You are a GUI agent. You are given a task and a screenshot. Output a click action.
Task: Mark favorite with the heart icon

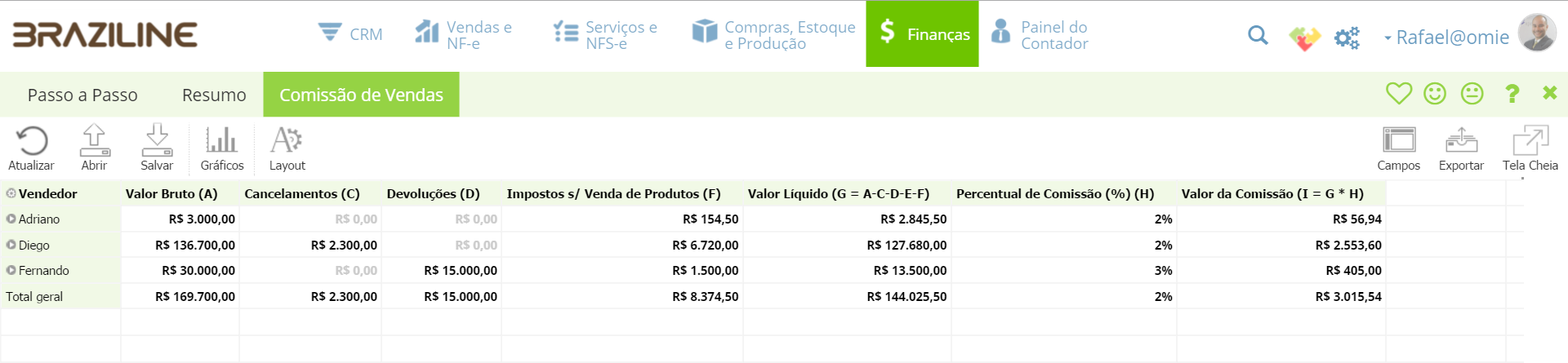pyautogui.click(x=1399, y=93)
